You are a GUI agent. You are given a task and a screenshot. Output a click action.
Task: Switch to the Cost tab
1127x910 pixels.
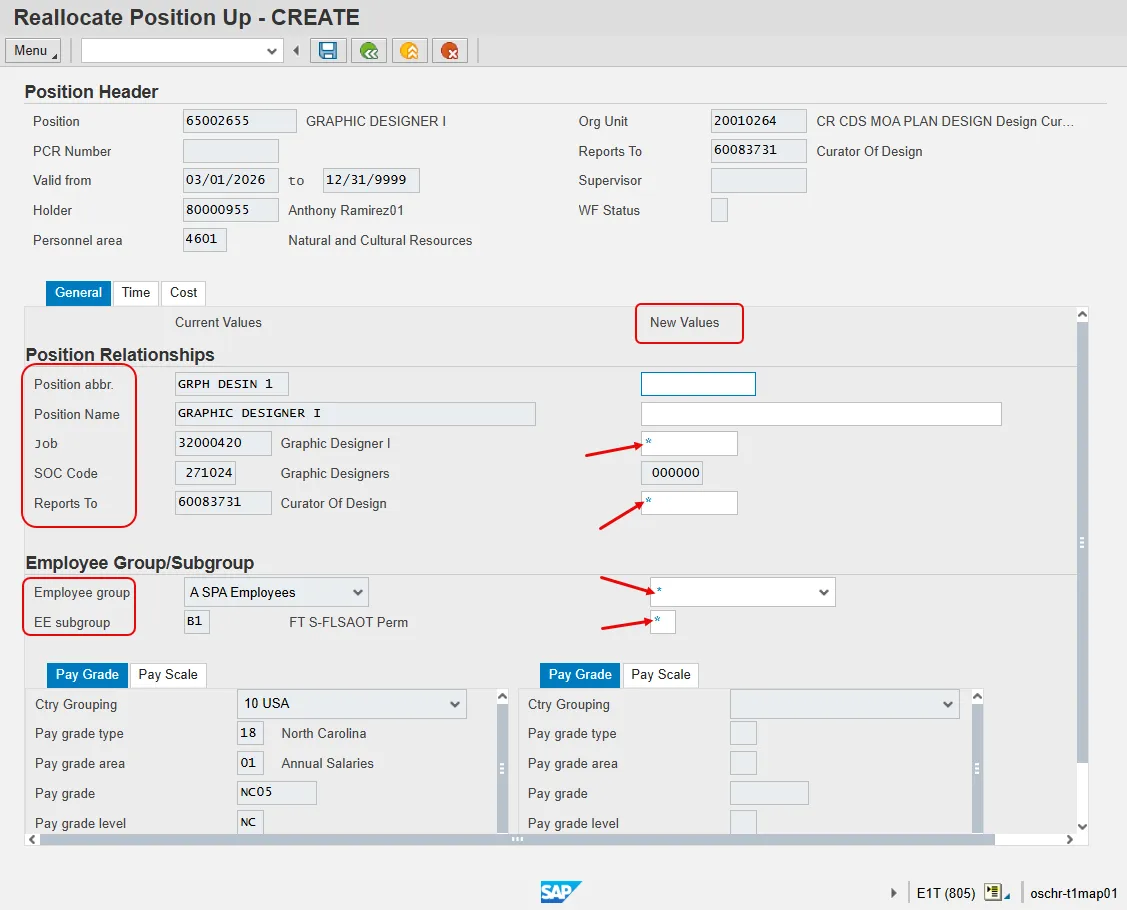tap(183, 293)
